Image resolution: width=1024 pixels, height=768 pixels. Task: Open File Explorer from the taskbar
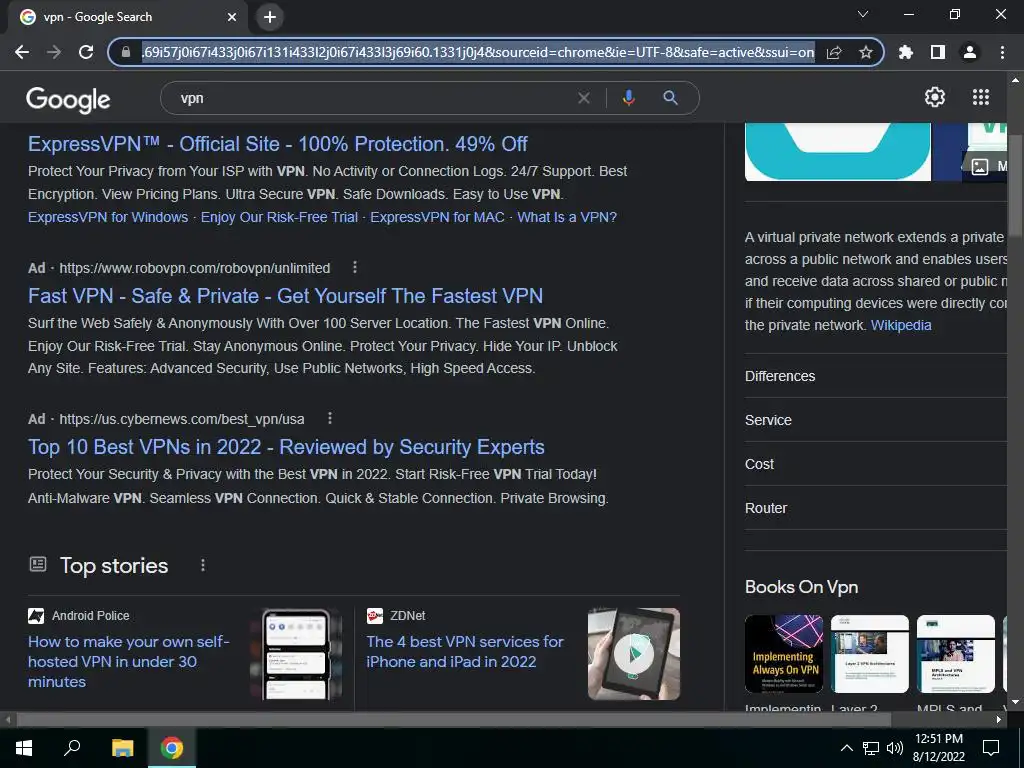[x=122, y=748]
